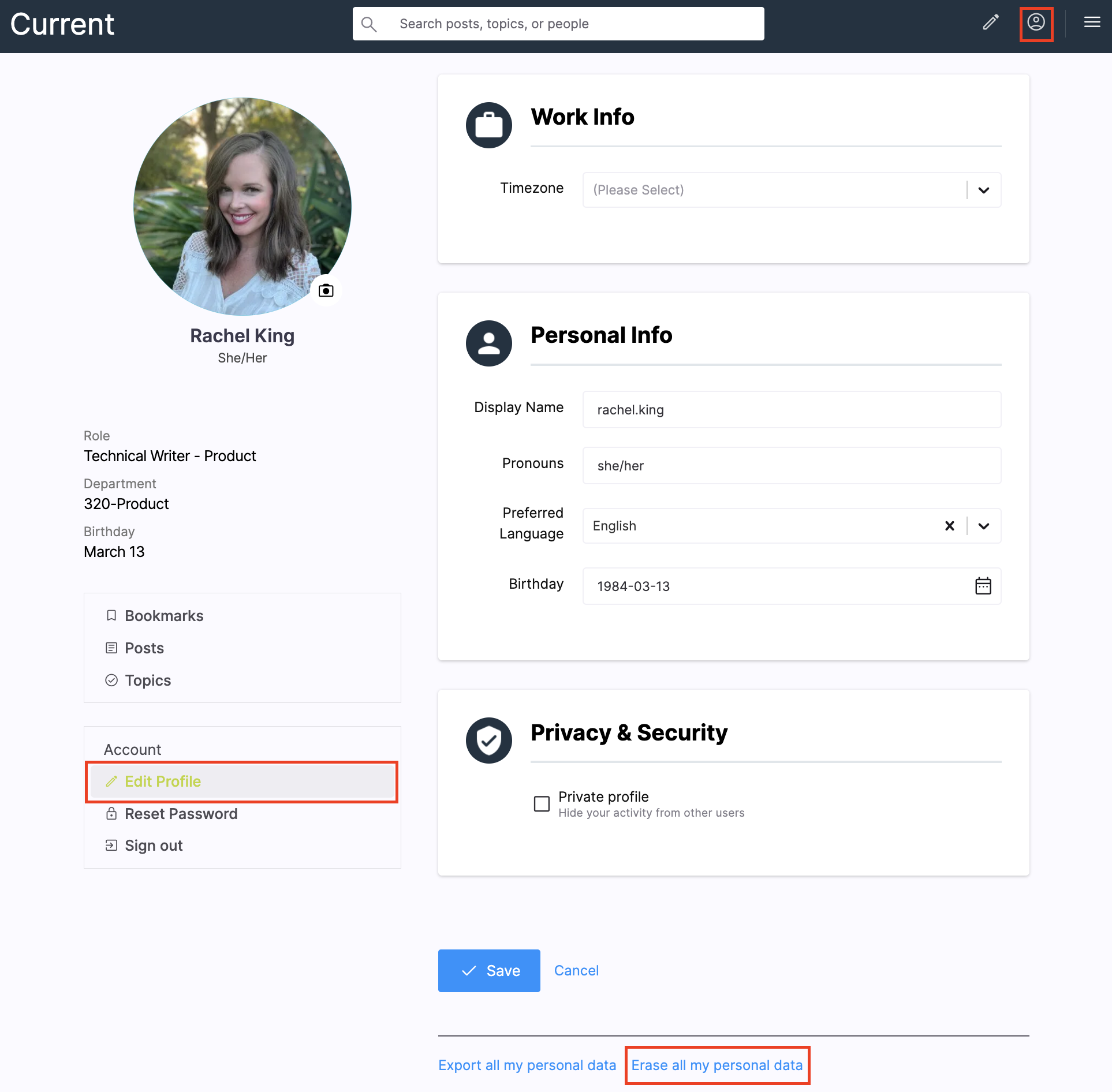This screenshot has height=1092, width=1112.
Task: Click the Privacy & Security shield icon
Action: click(489, 741)
